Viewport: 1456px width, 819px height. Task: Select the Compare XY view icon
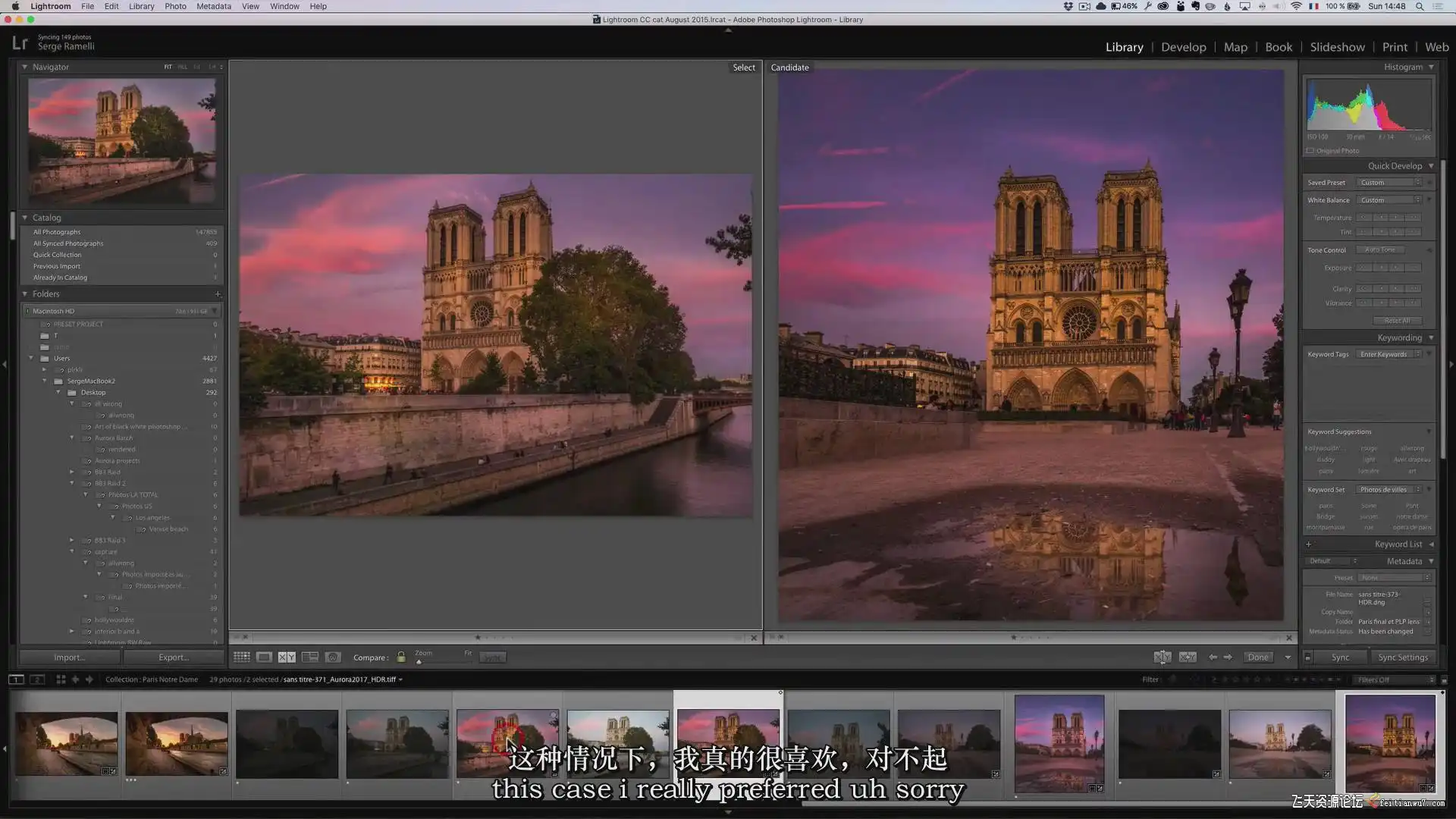click(287, 657)
